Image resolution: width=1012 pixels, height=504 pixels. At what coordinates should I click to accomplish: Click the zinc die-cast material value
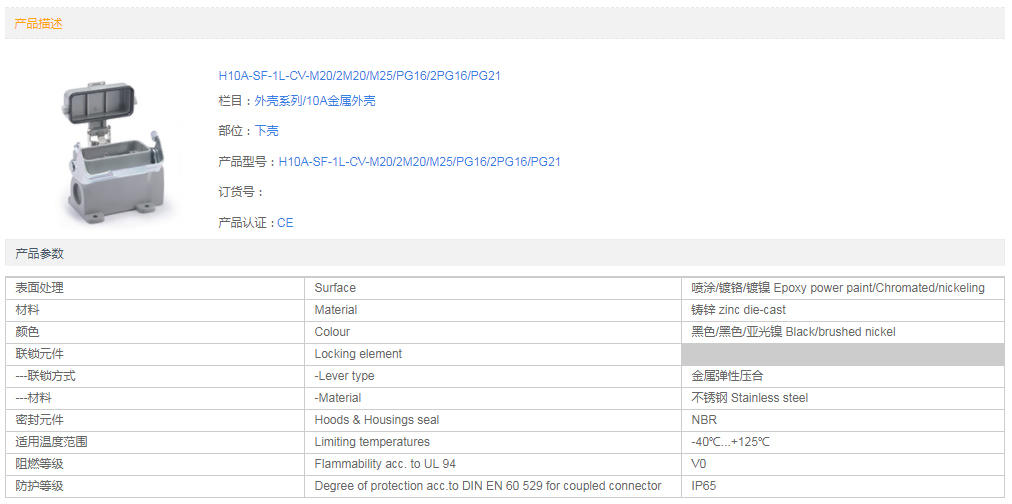pyautogui.click(x=738, y=310)
